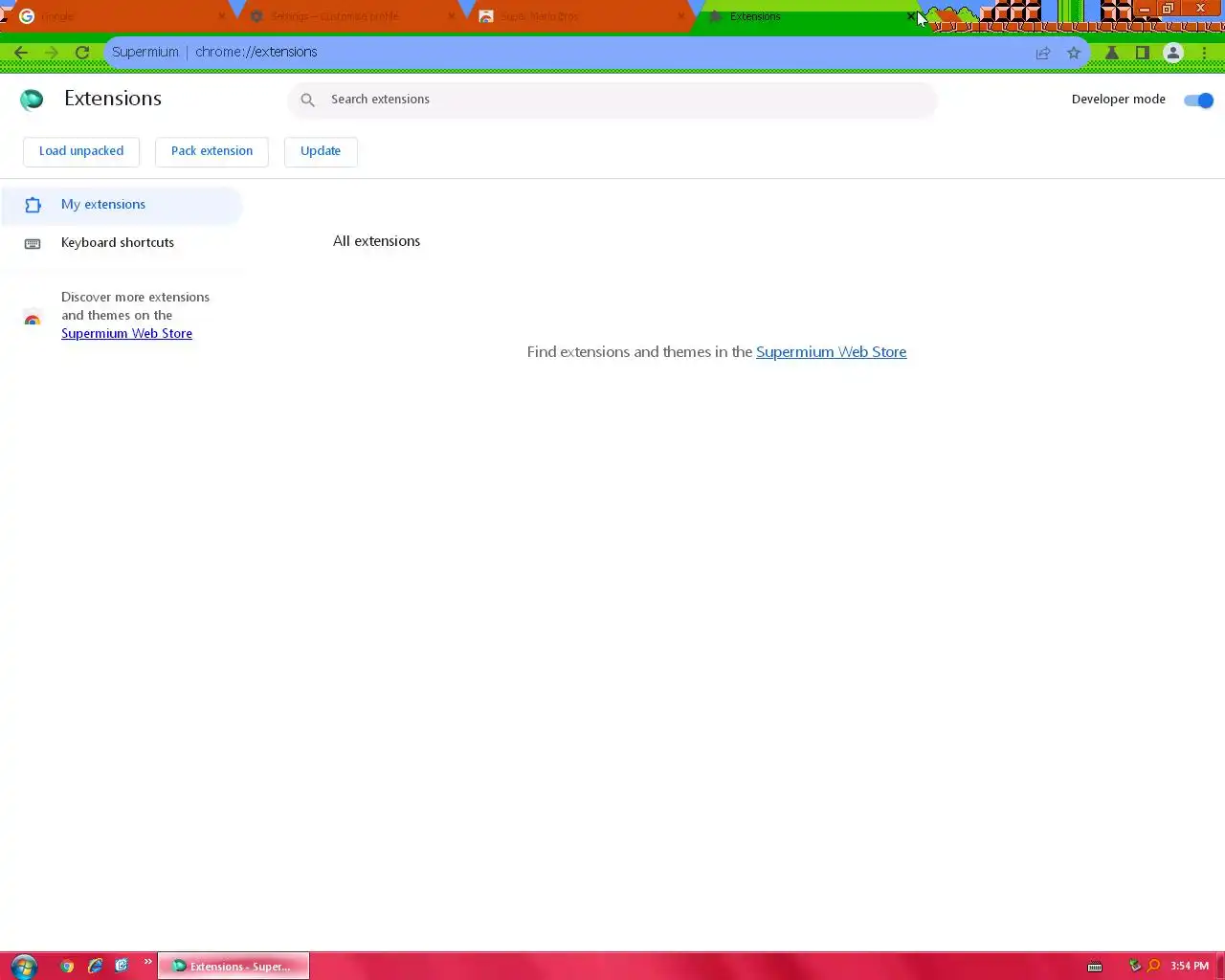
Task: Close the Google tab
Action: pyautogui.click(x=221, y=16)
